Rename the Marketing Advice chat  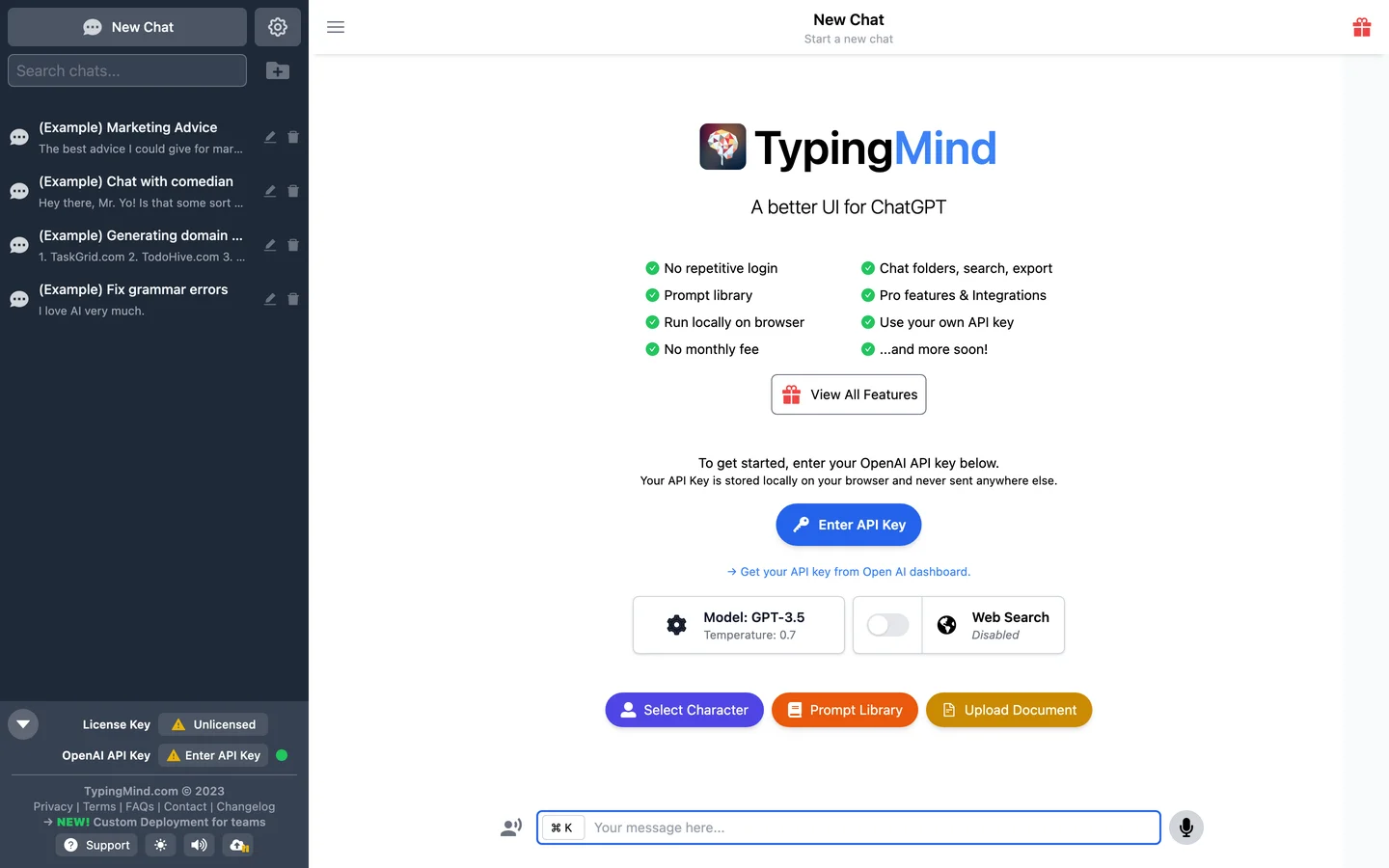pyautogui.click(x=270, y=137)
